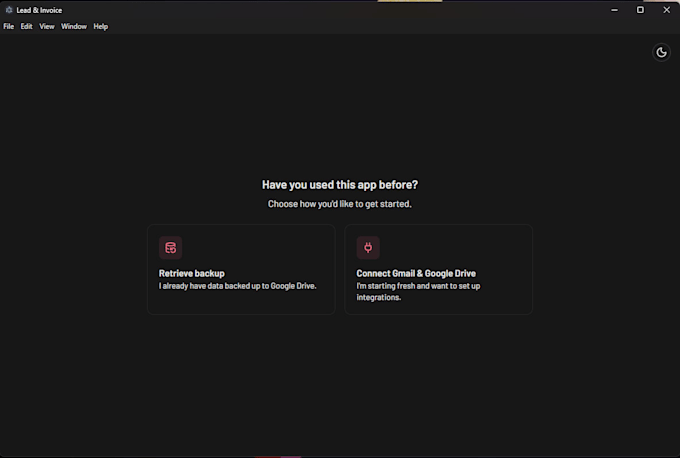Toggle the dark mode moon icon
Screen dimensions: 680x458
click(661, 52)
